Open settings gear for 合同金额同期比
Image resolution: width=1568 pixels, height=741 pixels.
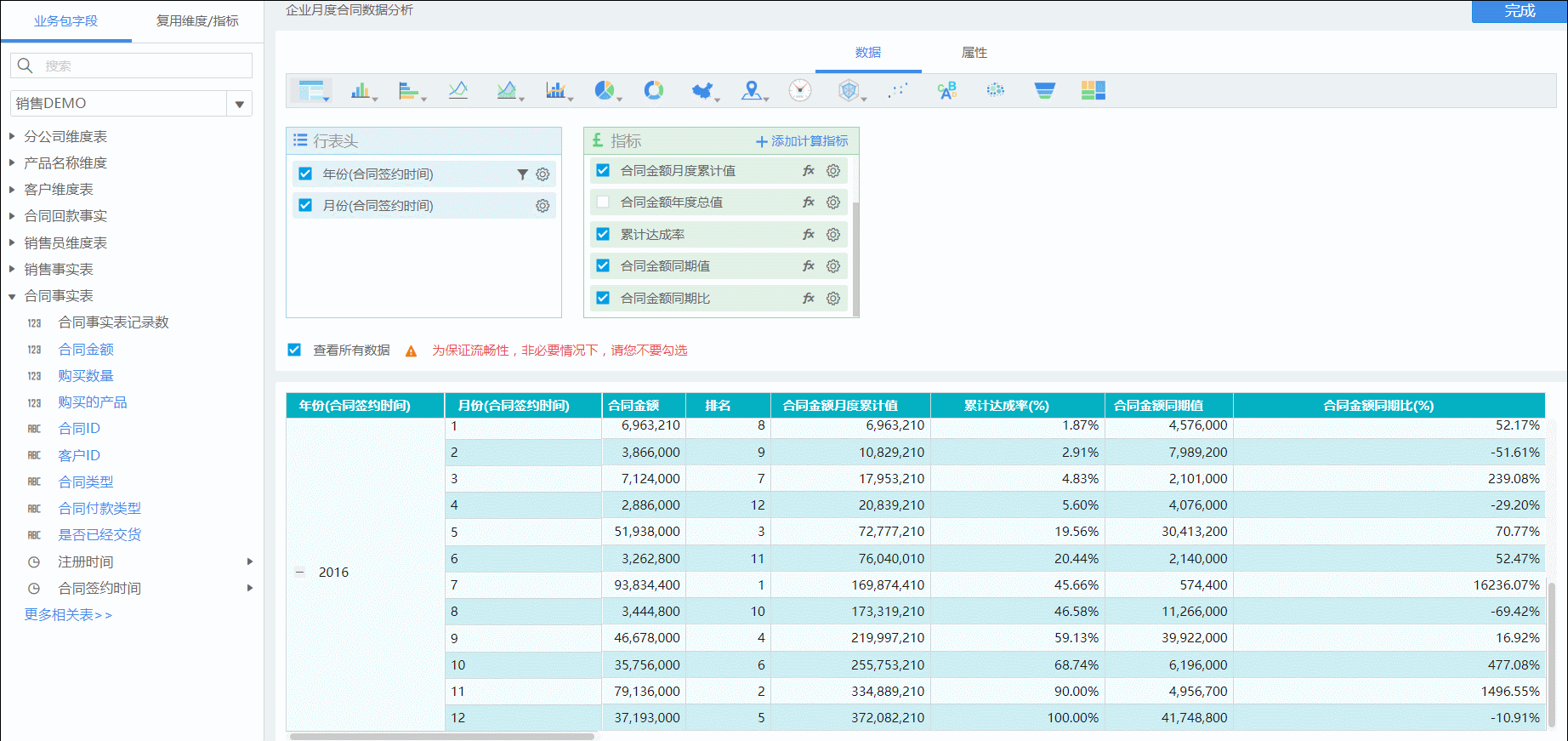point(833,299)
